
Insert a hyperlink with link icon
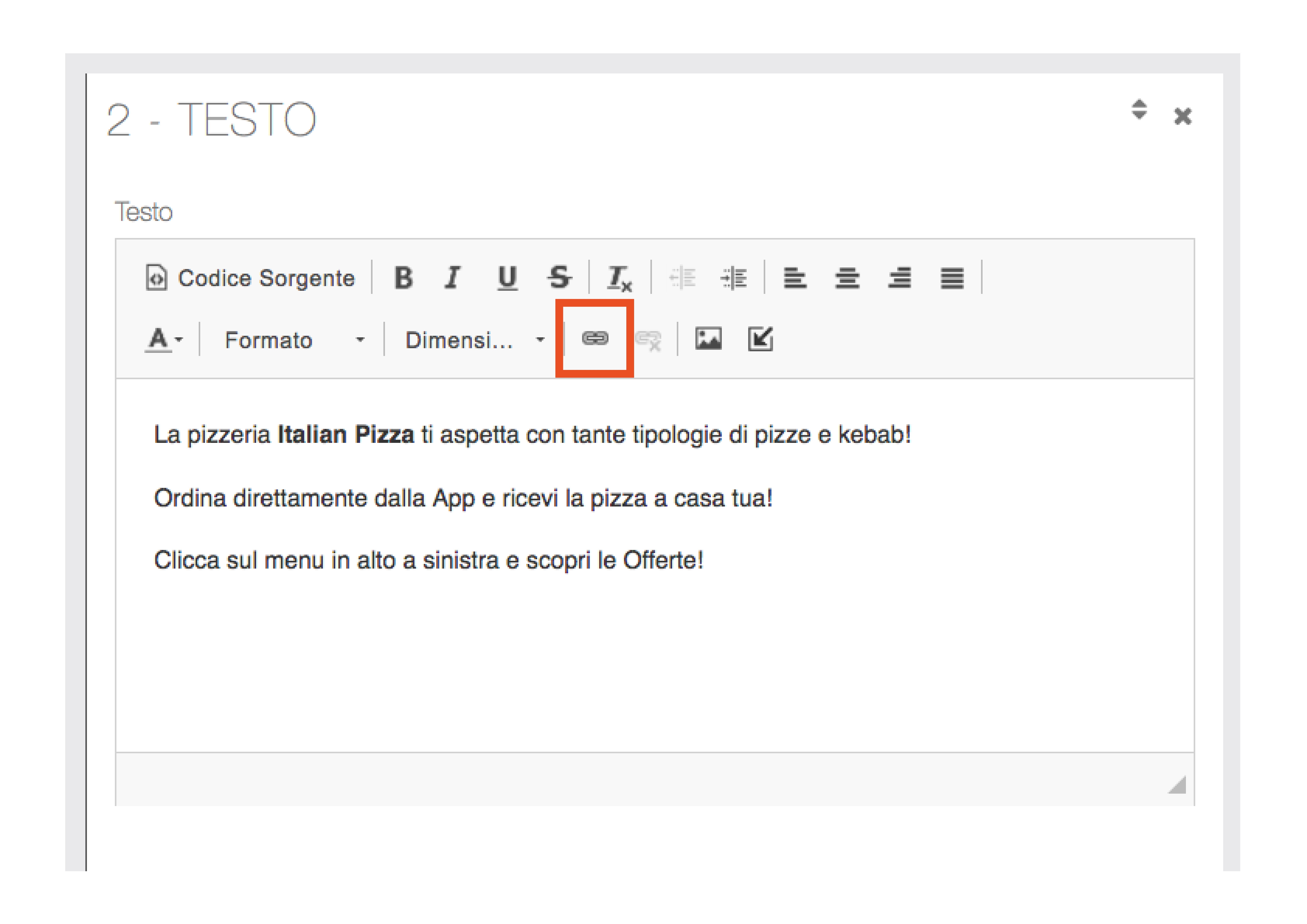(x=595, y=339)
